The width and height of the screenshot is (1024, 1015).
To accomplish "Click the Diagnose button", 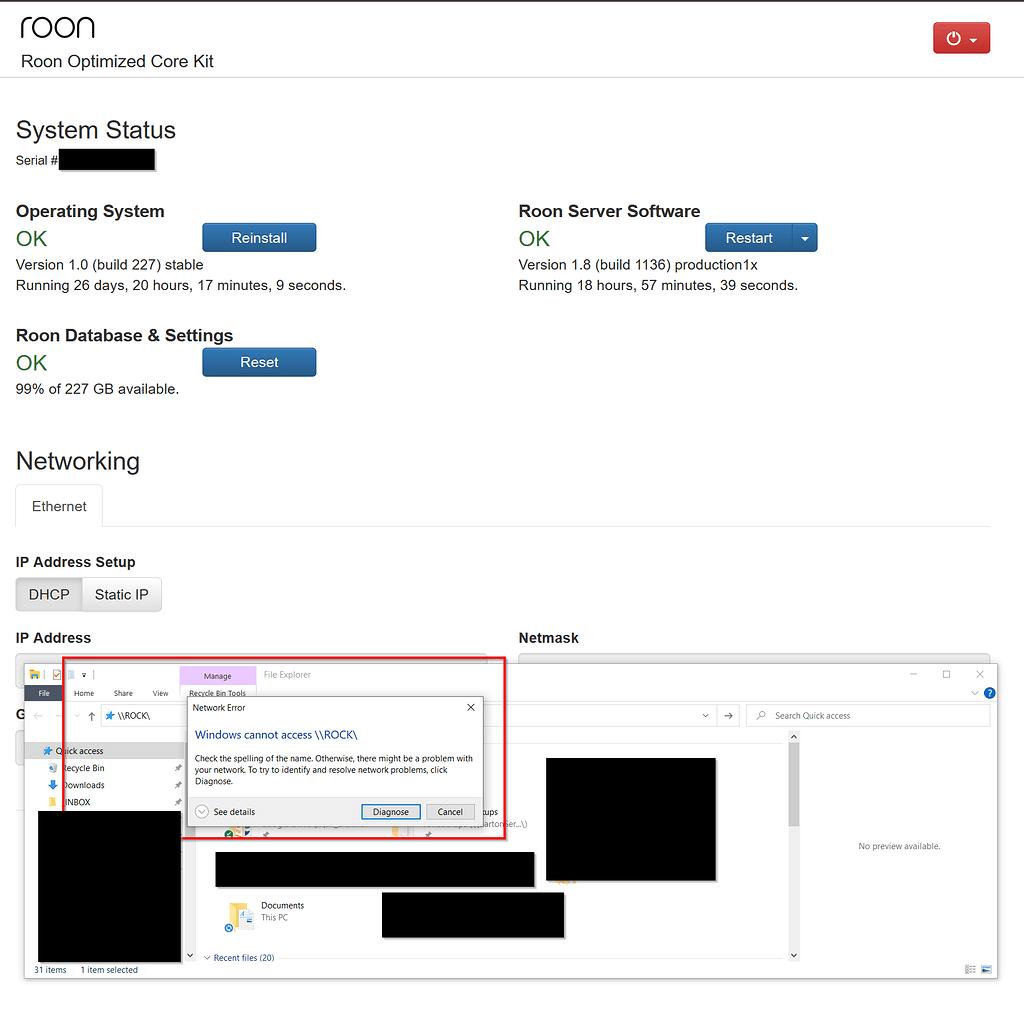I will 391,812.
